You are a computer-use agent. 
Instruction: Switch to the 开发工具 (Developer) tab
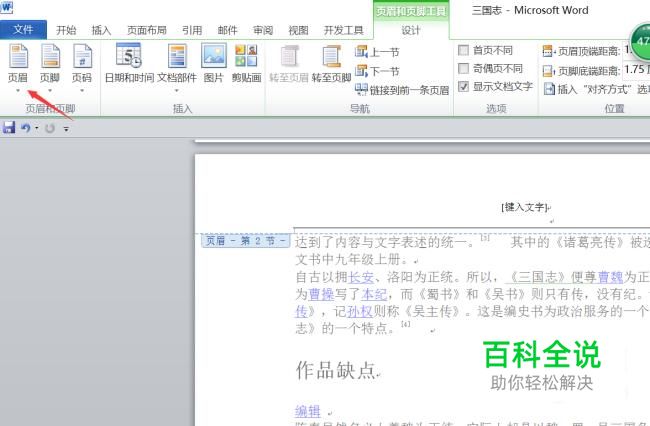(x=344, y=30)
